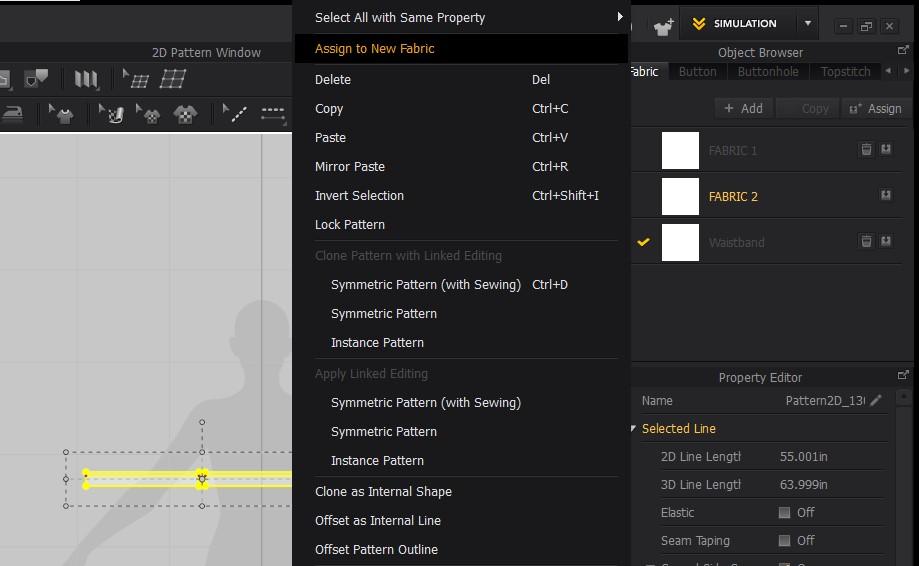Pop out the Object Browser panel
919x566 pixels.
(904, 51)
